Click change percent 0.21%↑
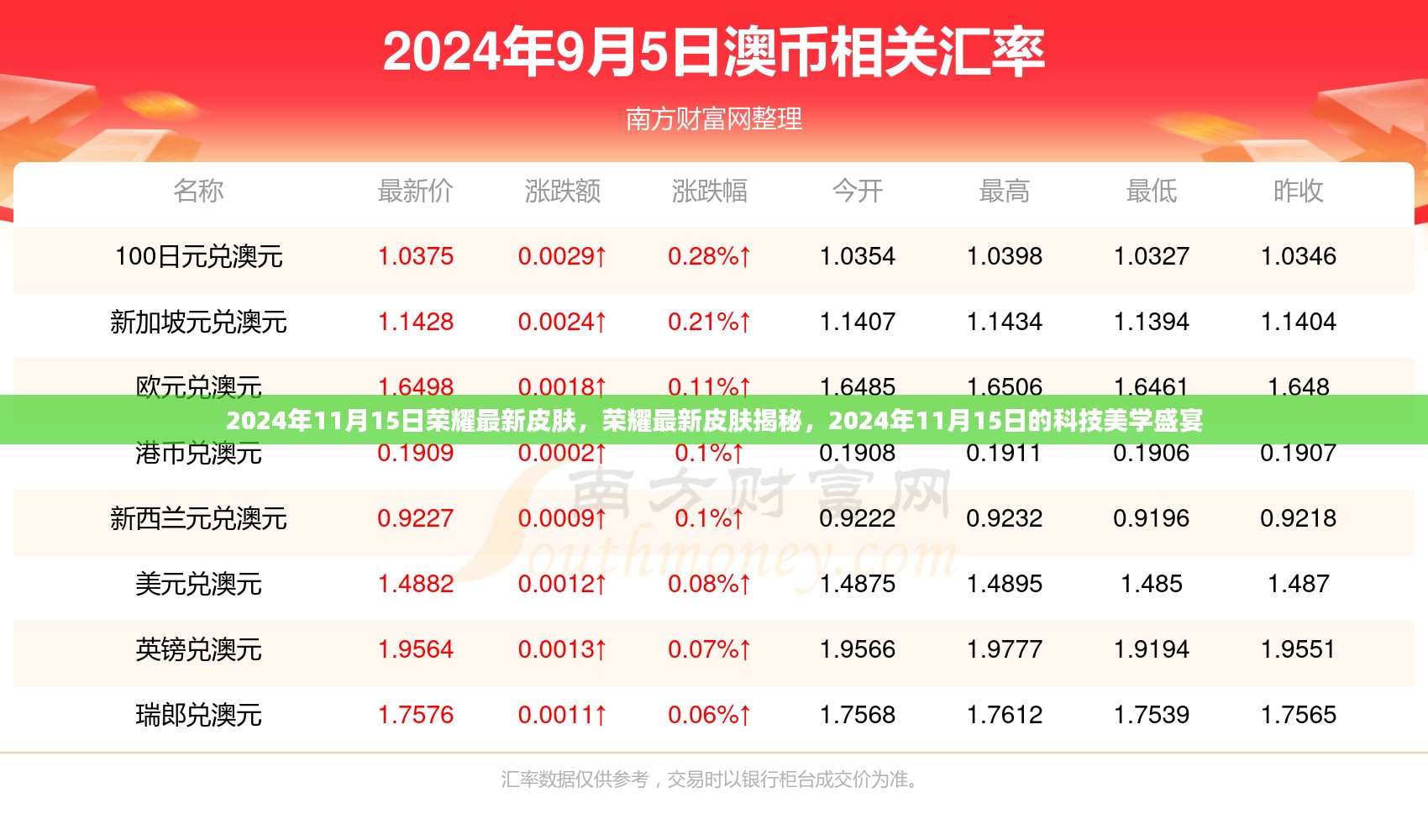The width and height of the screenshot is (1428, 840). (x=710, y=322)
